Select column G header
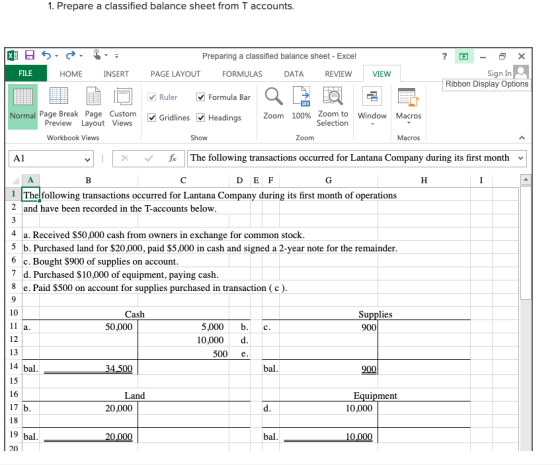The width and height of the screenshot is (560, 465). [x=328, y=180]
